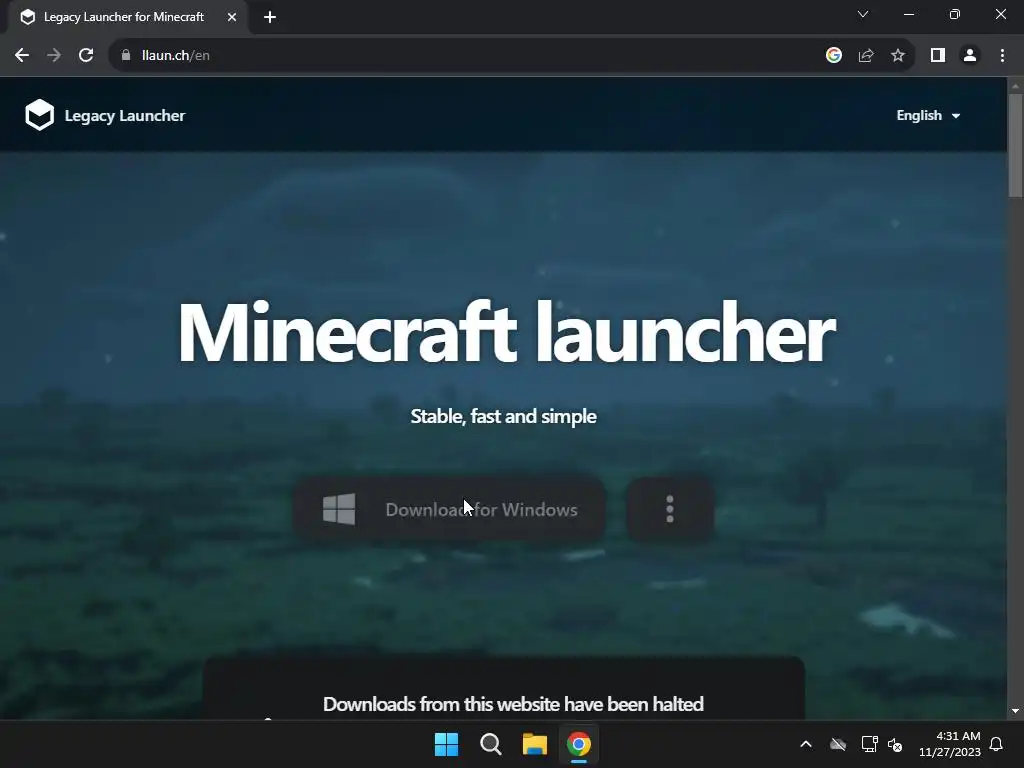Bookmark this tab with the star icon
1024x768 pixels.
[x=898, y=56]
